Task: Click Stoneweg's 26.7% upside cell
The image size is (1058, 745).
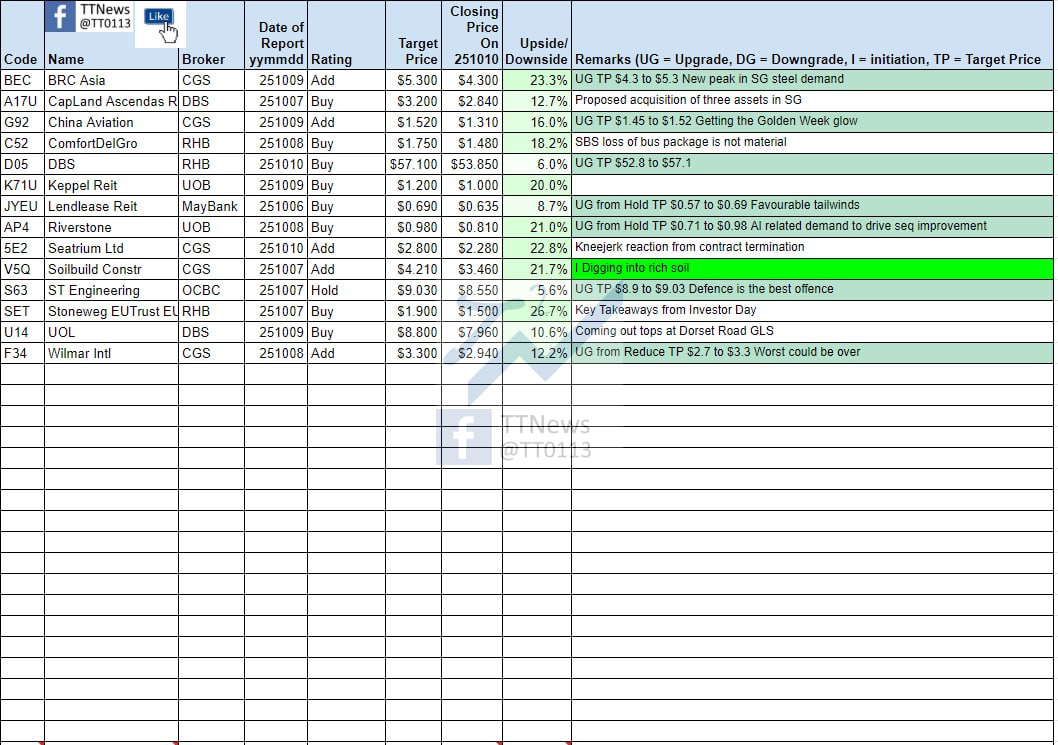Action: (x=537, y=311)
